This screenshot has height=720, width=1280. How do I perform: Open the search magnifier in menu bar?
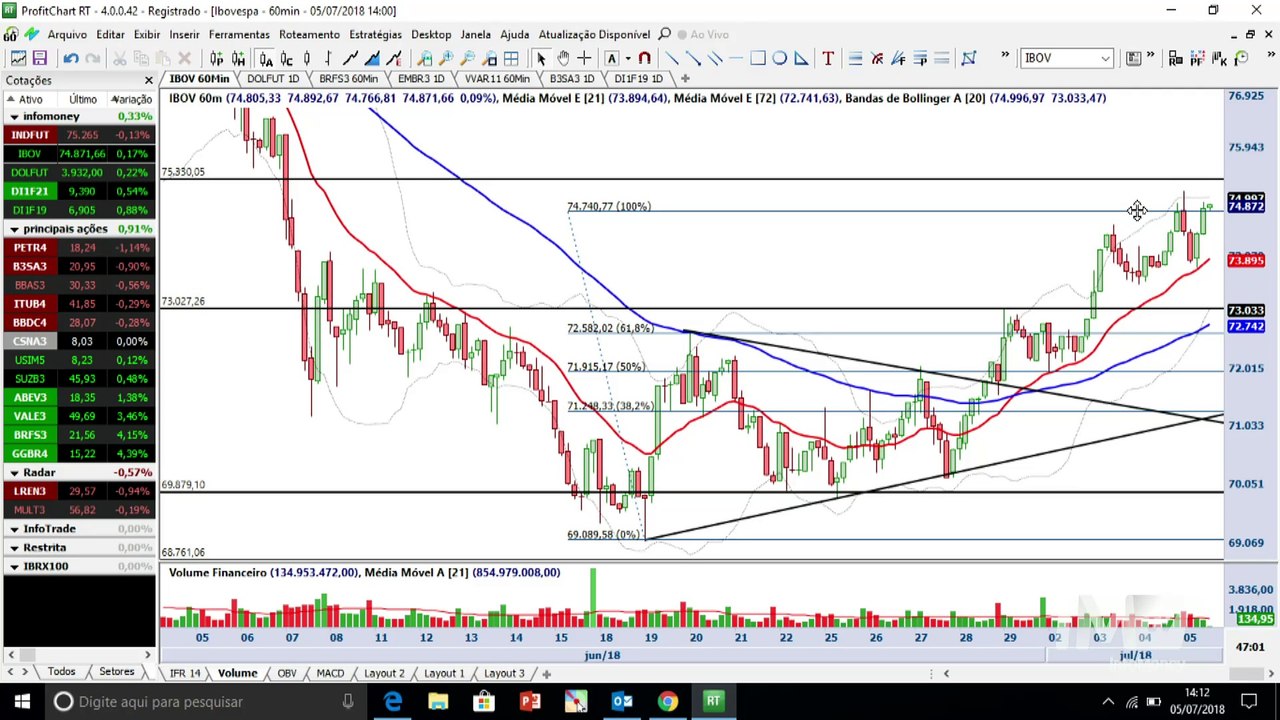tap(665, 34)
